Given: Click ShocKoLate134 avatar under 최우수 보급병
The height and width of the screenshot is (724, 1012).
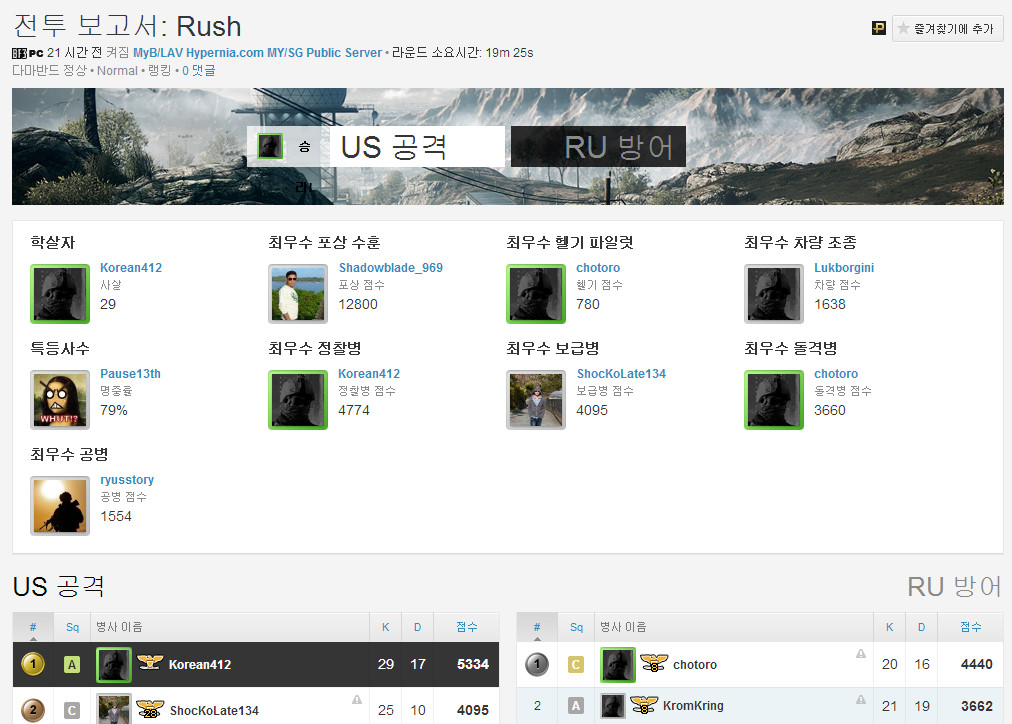Looking at the screenshot, I should click(x=536, y=399).
